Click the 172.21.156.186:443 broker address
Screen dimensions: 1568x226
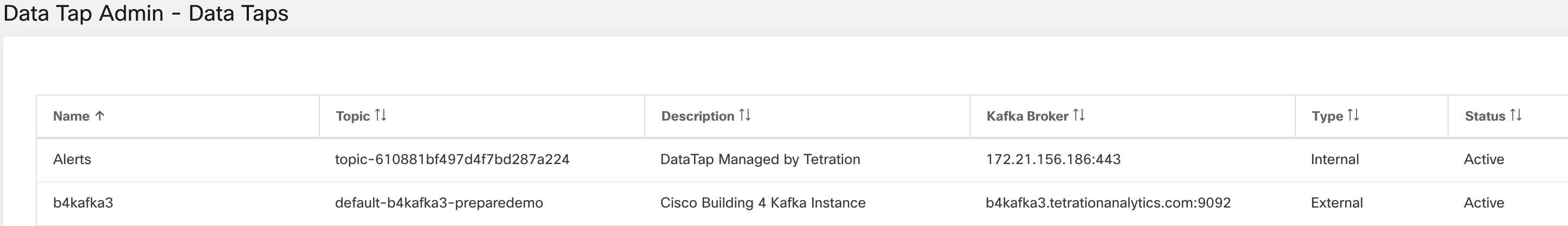click(x=1053, y=160)
